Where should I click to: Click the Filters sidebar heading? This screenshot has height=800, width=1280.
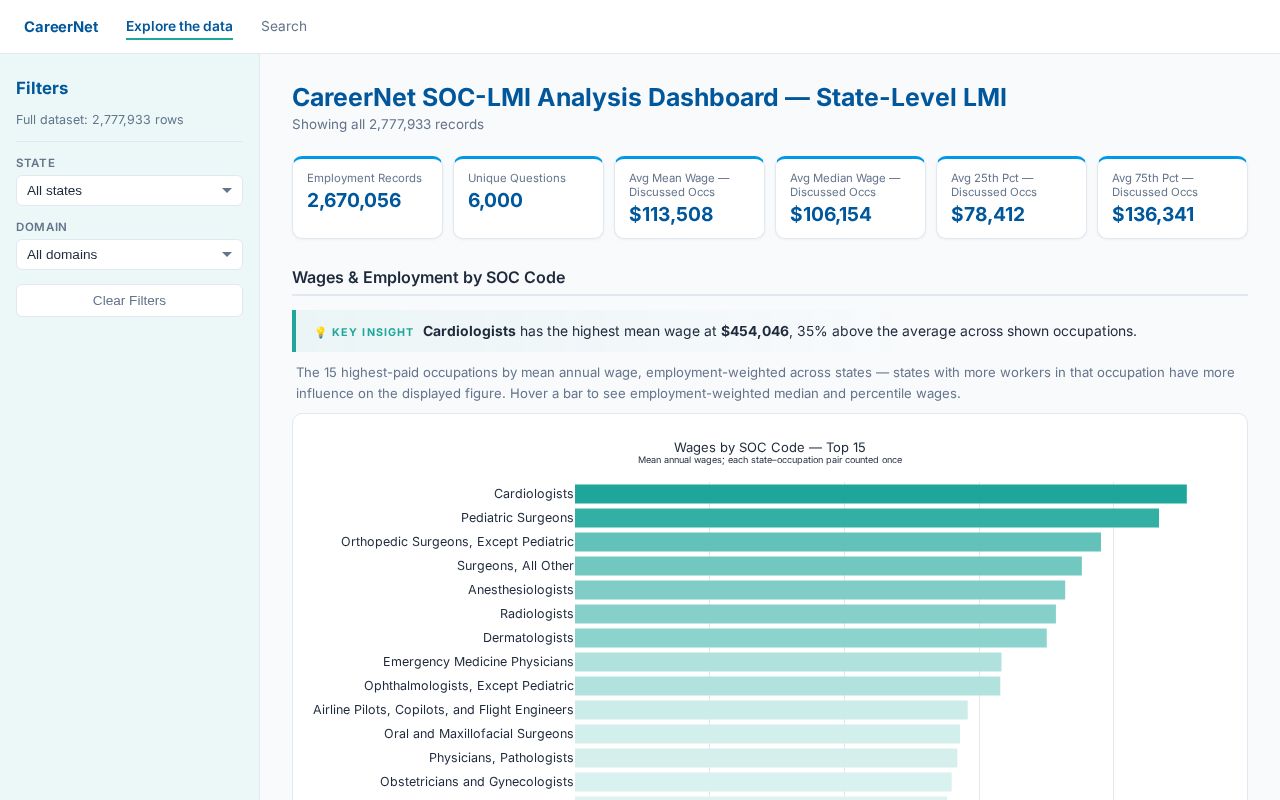point(42,88)
